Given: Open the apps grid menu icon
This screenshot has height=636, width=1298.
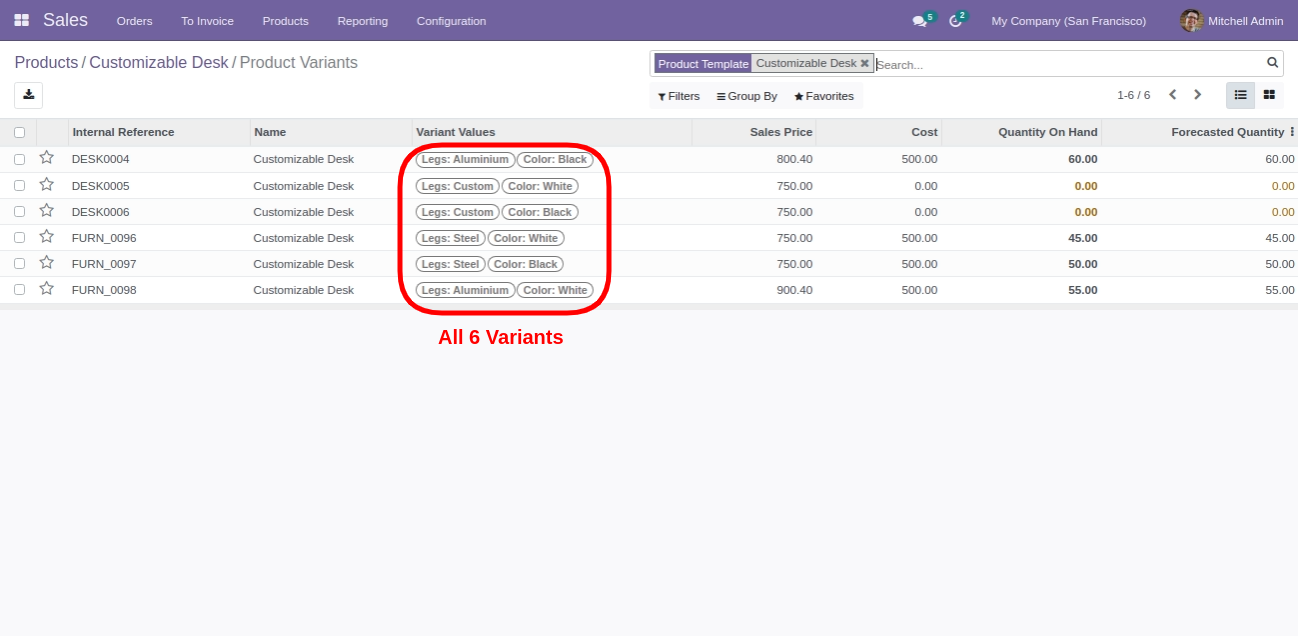Looking at the screenshot, I should 21,20.
